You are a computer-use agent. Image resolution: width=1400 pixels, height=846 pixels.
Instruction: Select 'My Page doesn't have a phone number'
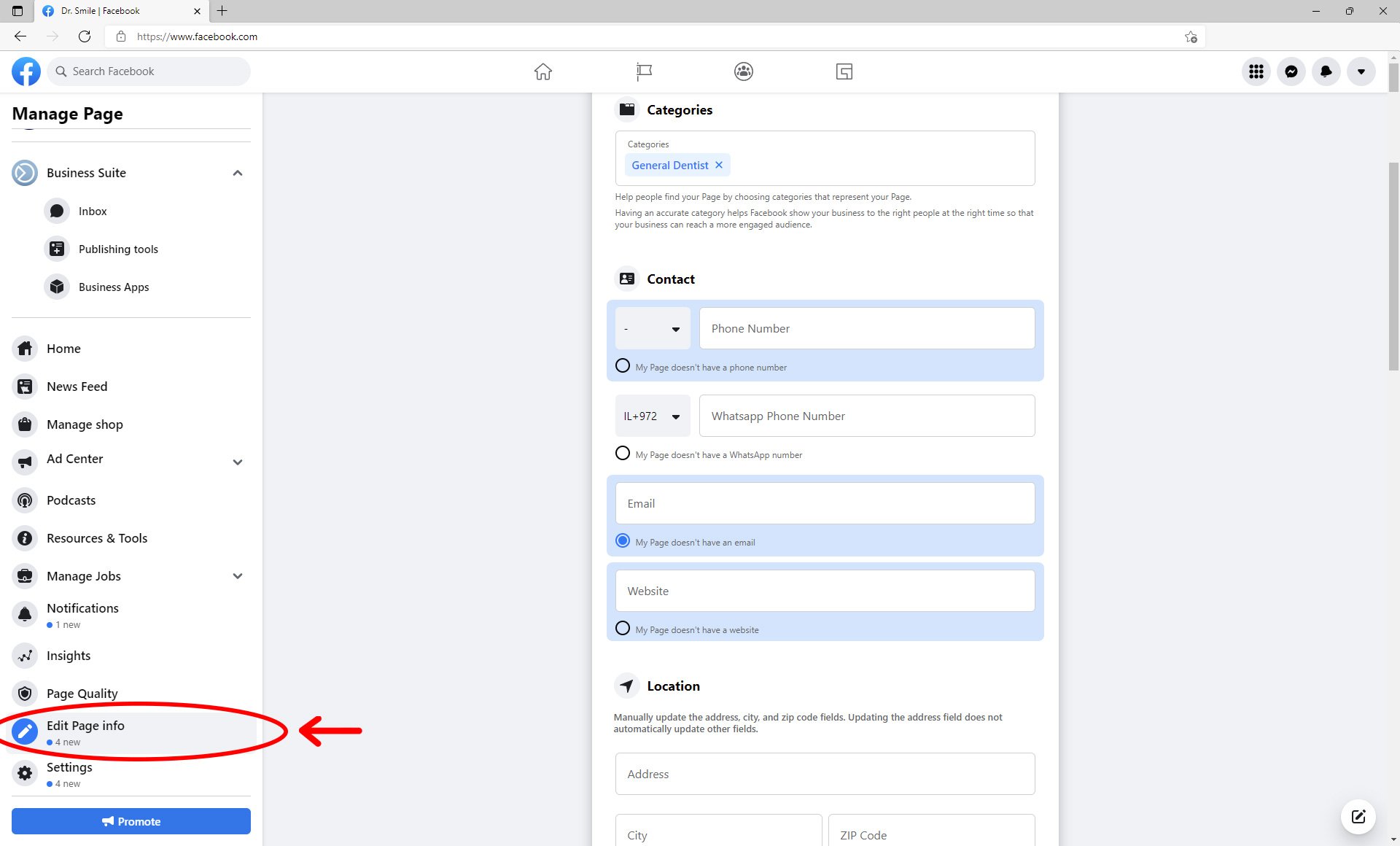[x=623, y=366]
